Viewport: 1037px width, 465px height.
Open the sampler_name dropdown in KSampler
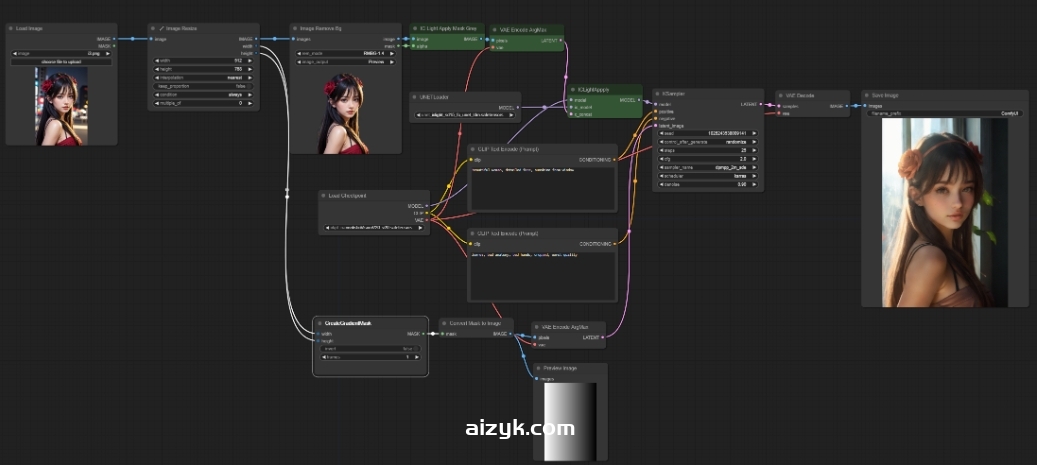[x=706, y=167]
